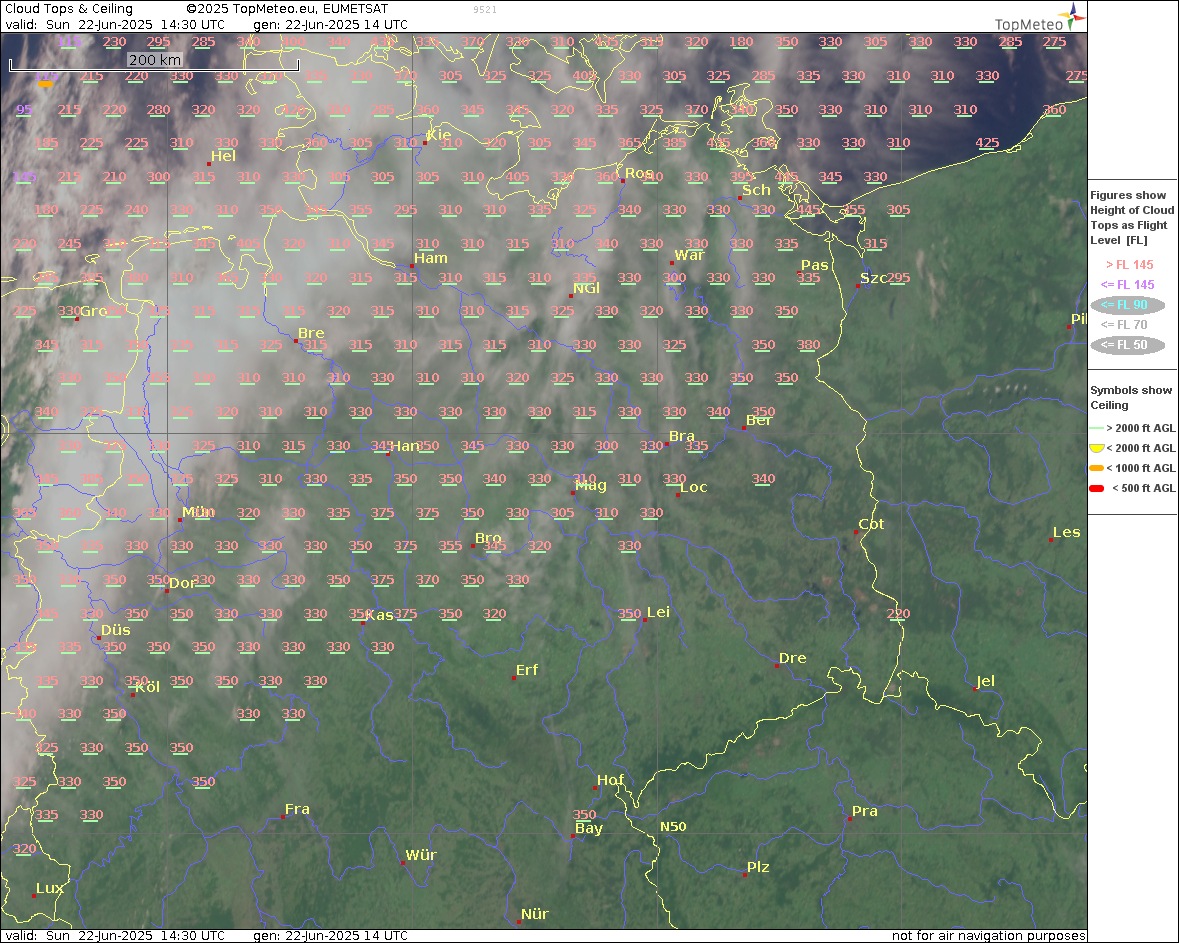Click the '> FL 145' legend entry
Screen dimensions: 1179x943
(x=1129, y=265)
